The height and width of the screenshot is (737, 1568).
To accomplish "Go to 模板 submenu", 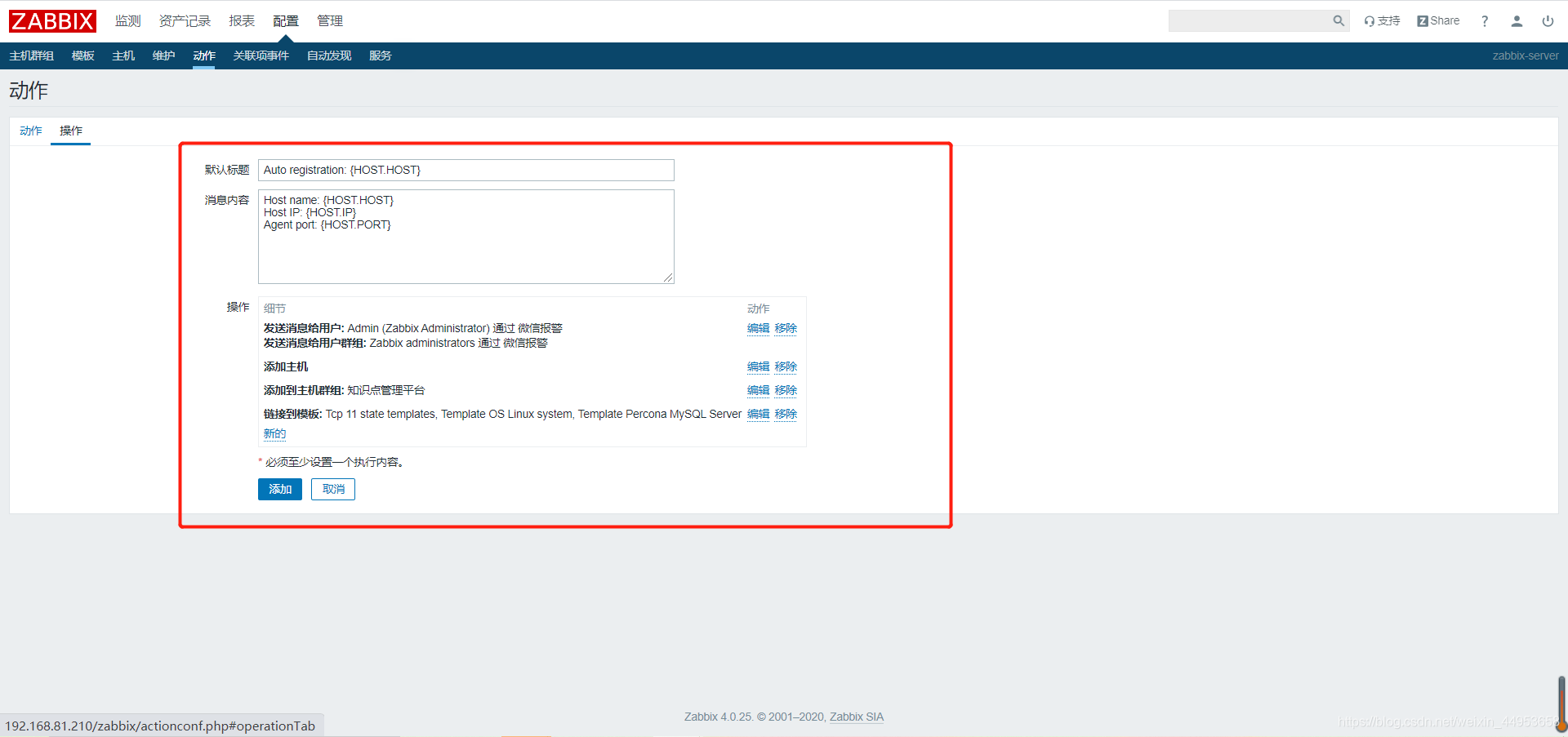I will [x=82, y=55].
